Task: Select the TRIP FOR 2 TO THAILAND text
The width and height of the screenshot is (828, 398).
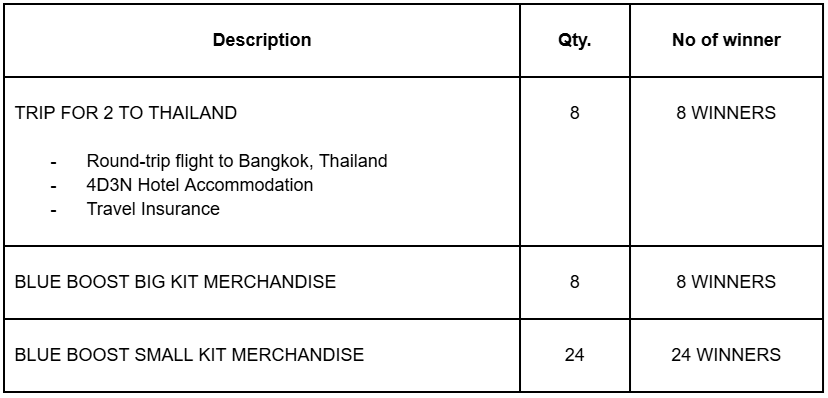Action: 126,113
